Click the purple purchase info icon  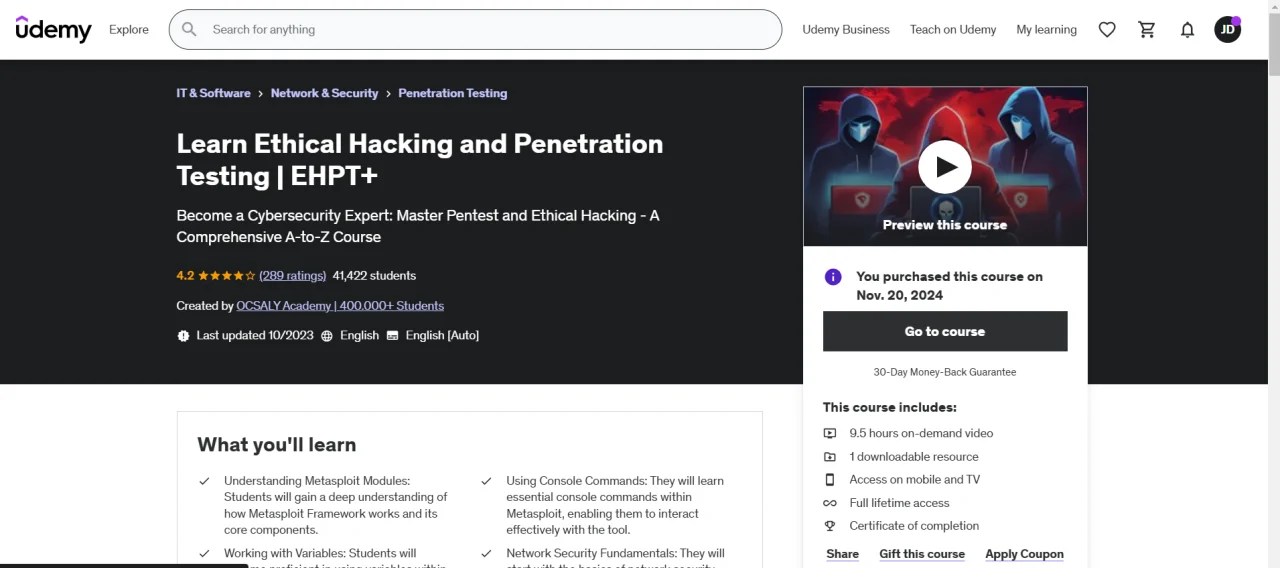[x=833, y=277]
